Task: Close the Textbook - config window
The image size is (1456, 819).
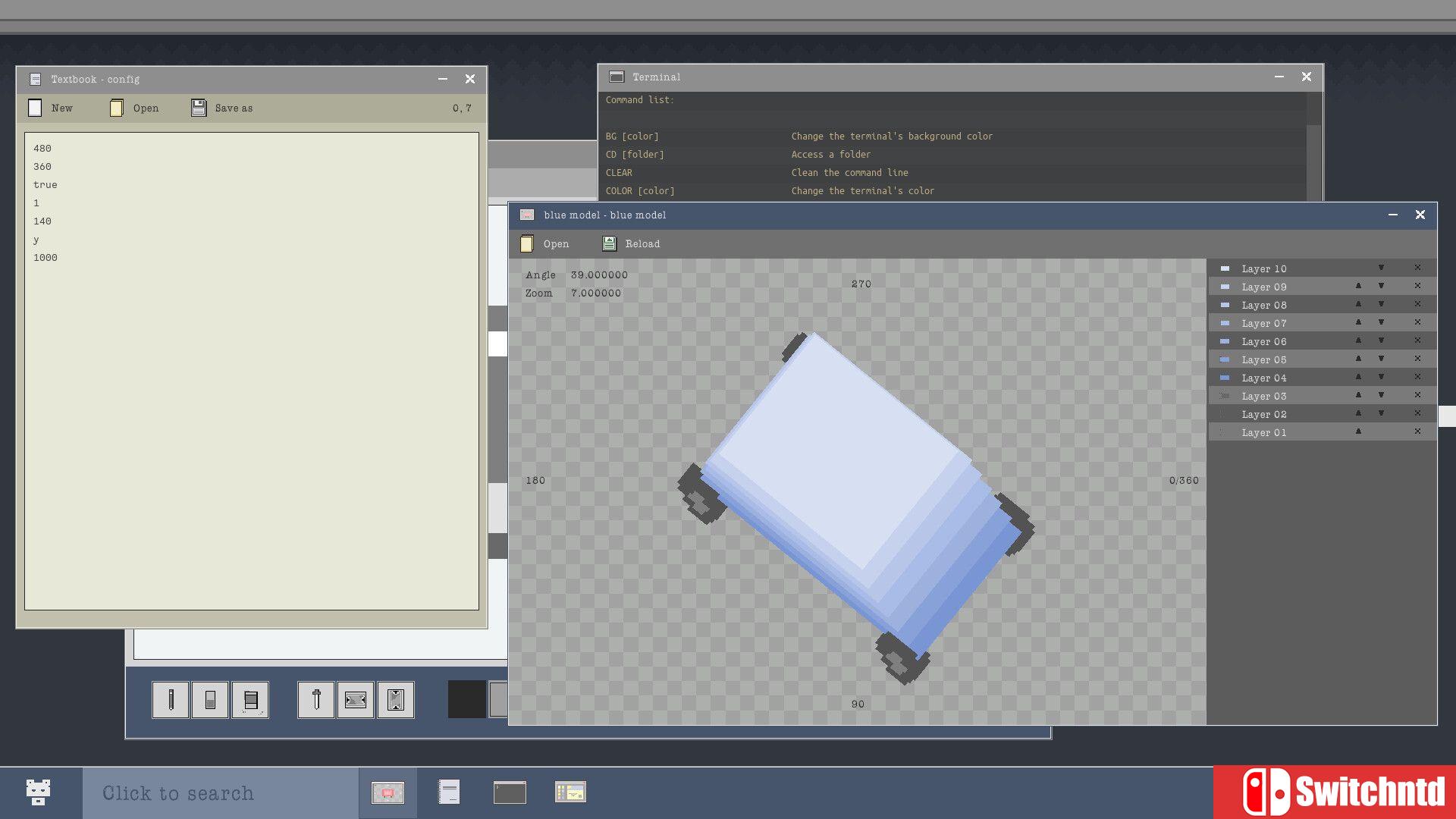Action: point(470,79)
